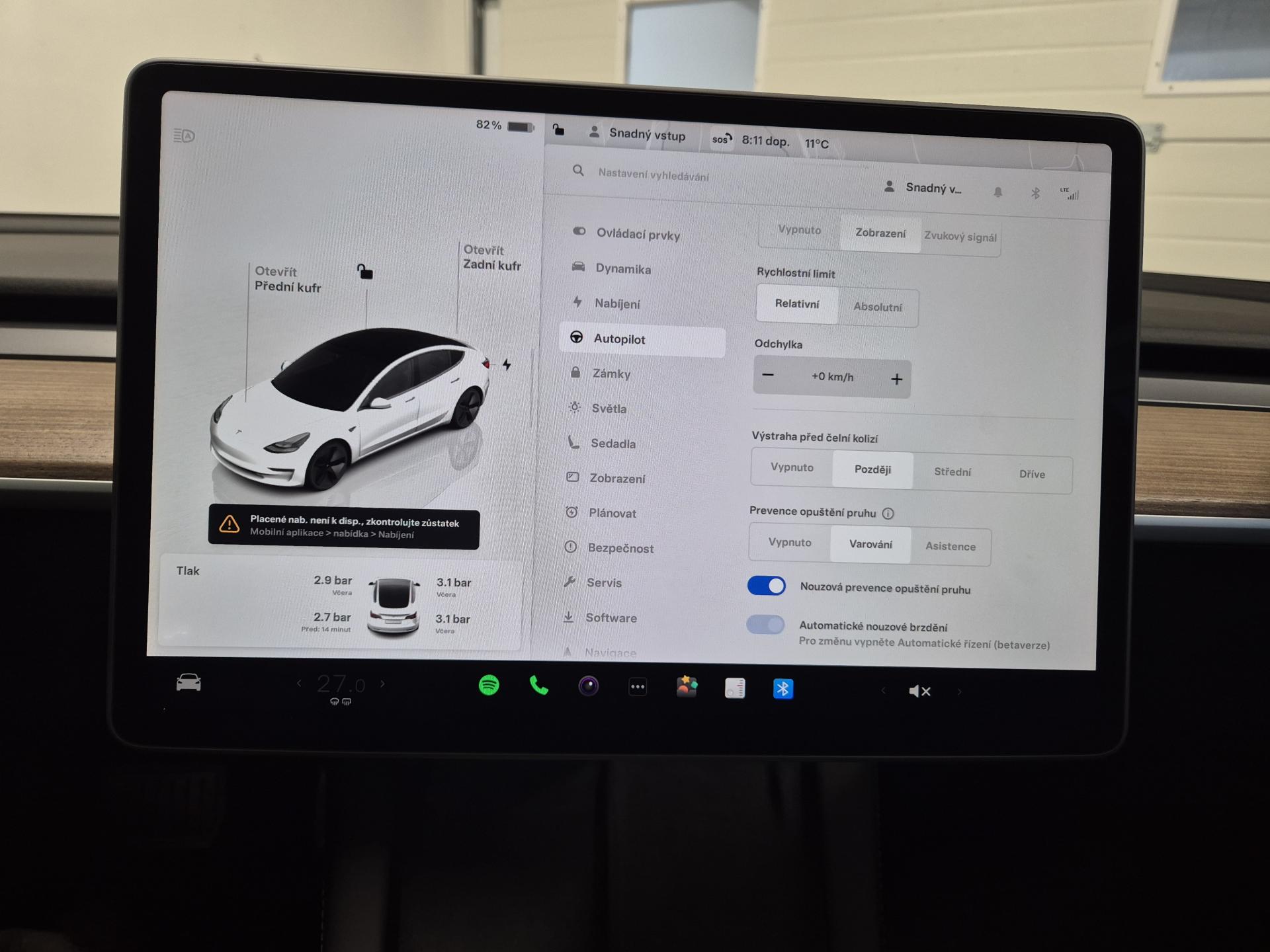Tap the blue Bluetooth dock icon
Viewport: 1270px width, 952px height.
[x=783, y=689]
